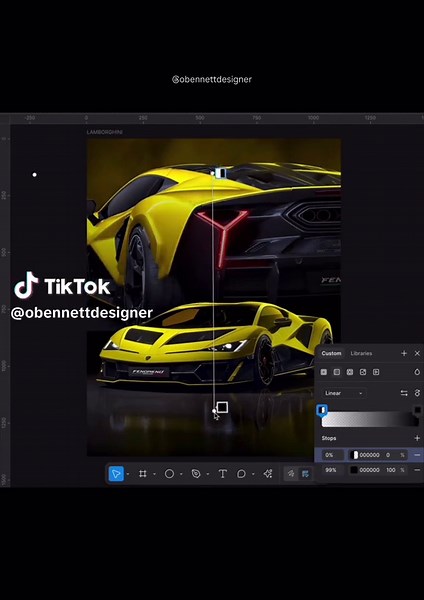Viewport: 424px width, 600px height.
Task: Open the Linear gradient type dropdown
Action: 344,393
